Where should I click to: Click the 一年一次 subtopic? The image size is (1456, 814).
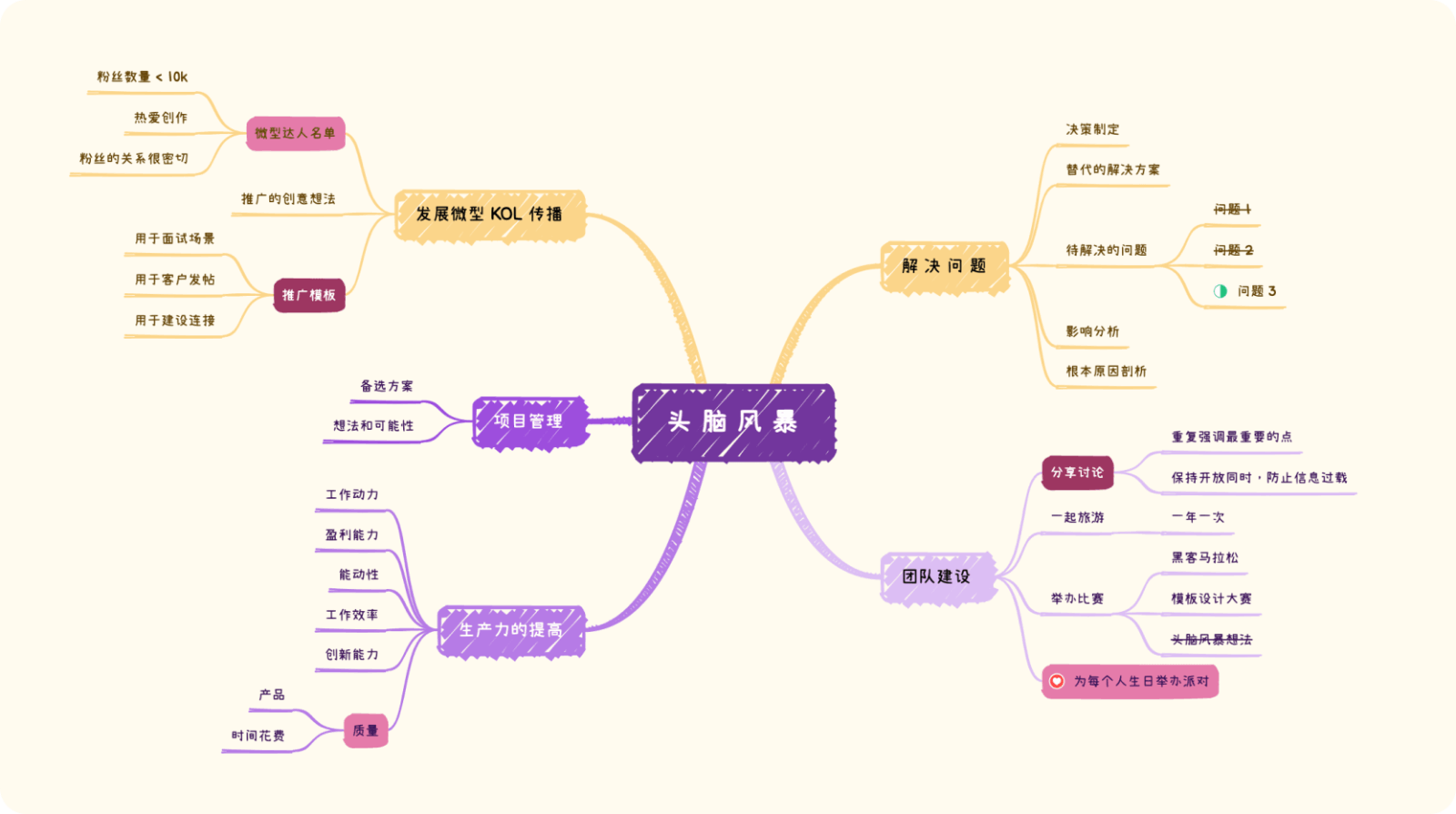pyautogui.click(x=1198, y=517)
